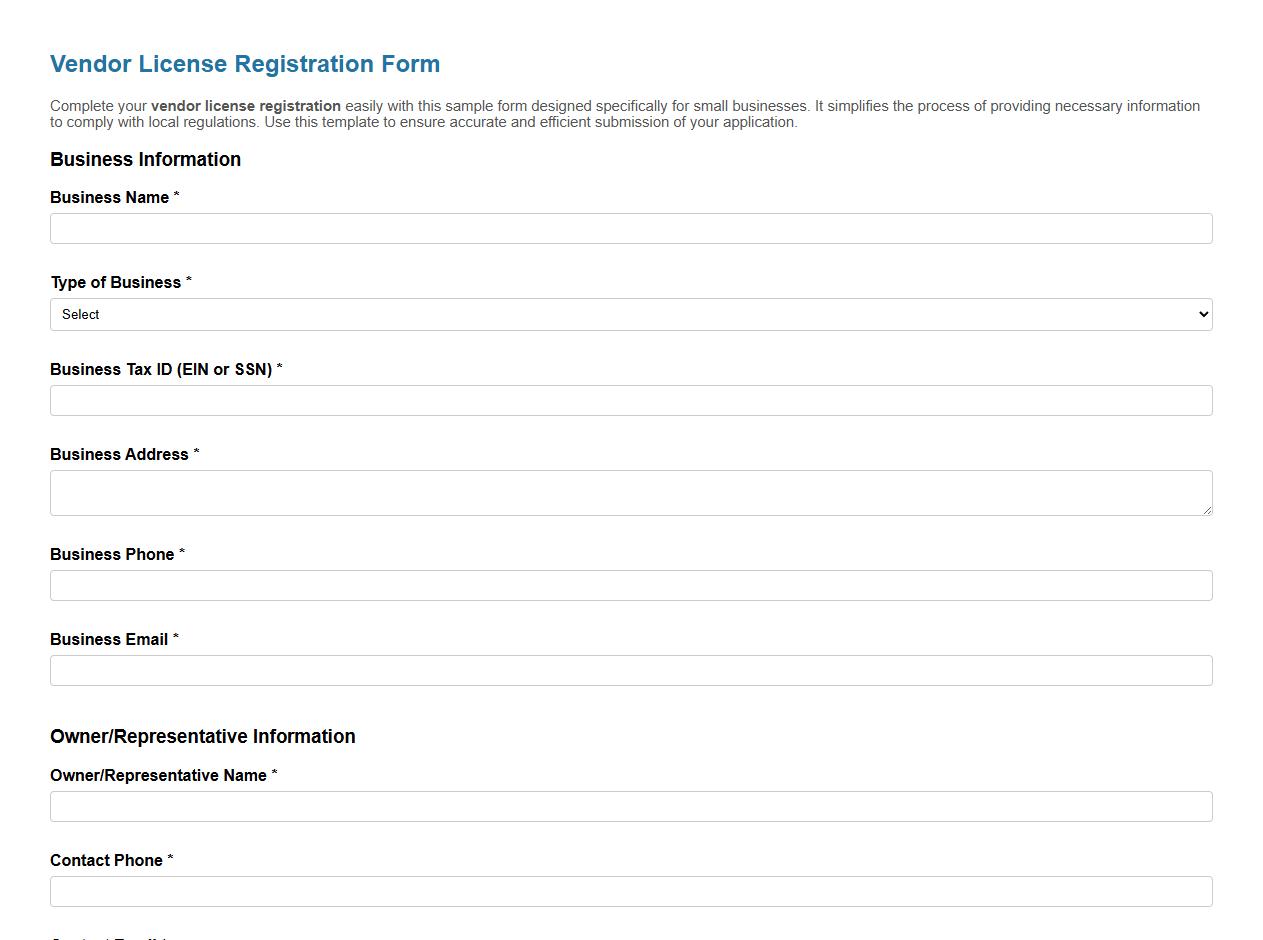Viewport: 1263px width, 940px height.
Task: Click the "Business Information" section heading
Action: [x=145, y=159]
